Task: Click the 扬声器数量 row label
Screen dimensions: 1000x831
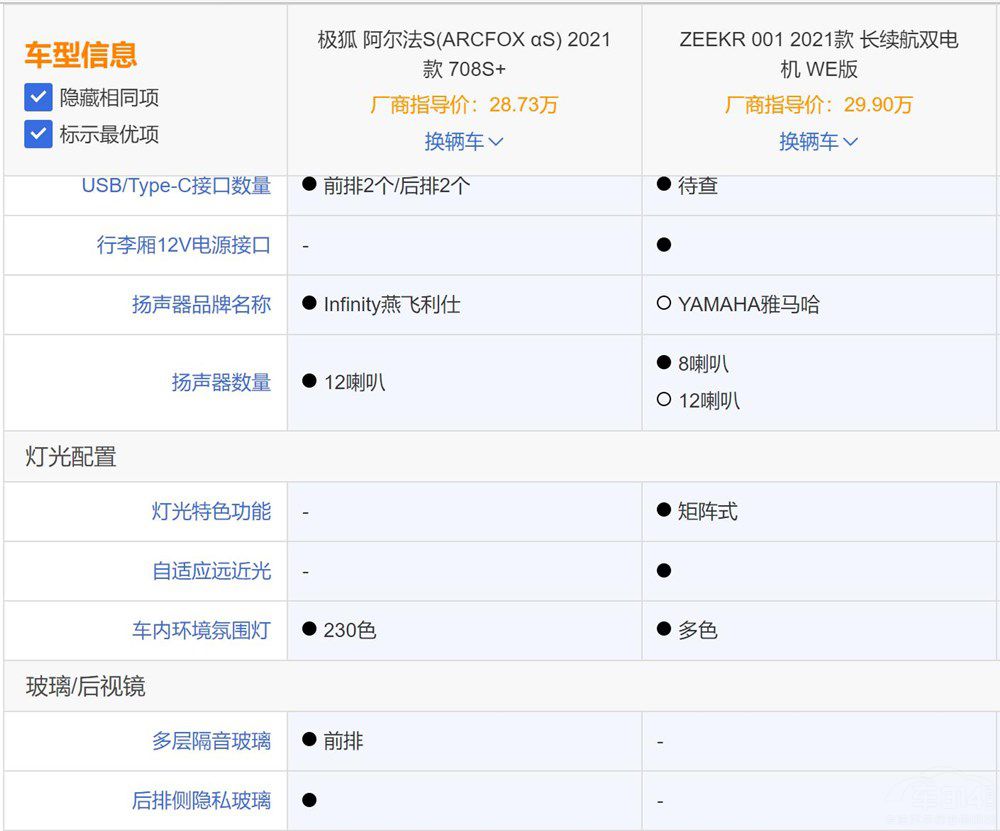Action: (x=221, y=382)
